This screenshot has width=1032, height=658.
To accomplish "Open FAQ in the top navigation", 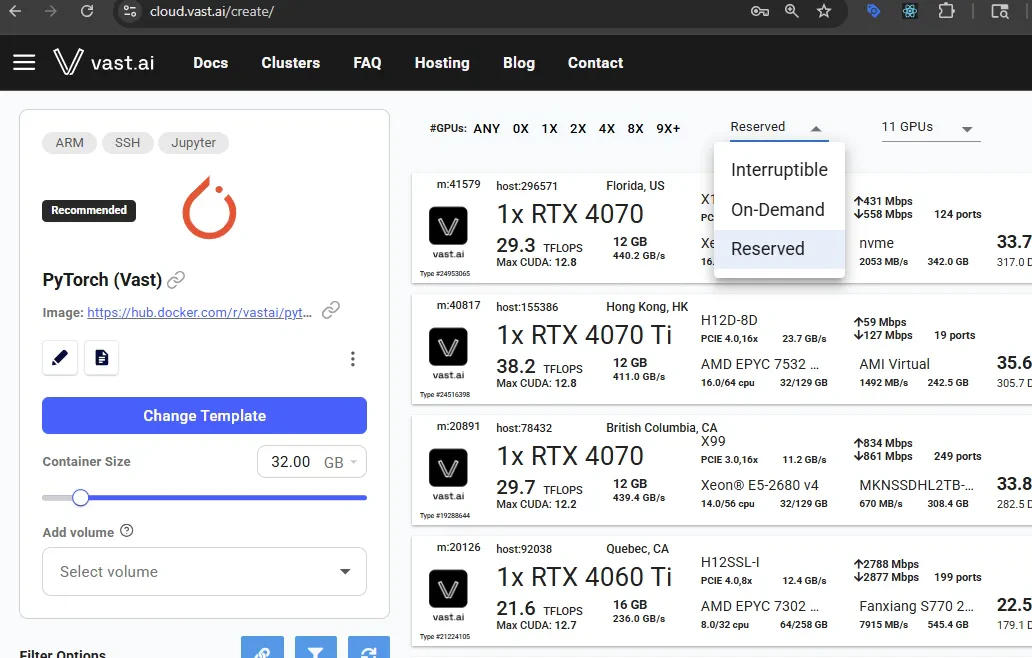I will [x=367, y=63].
